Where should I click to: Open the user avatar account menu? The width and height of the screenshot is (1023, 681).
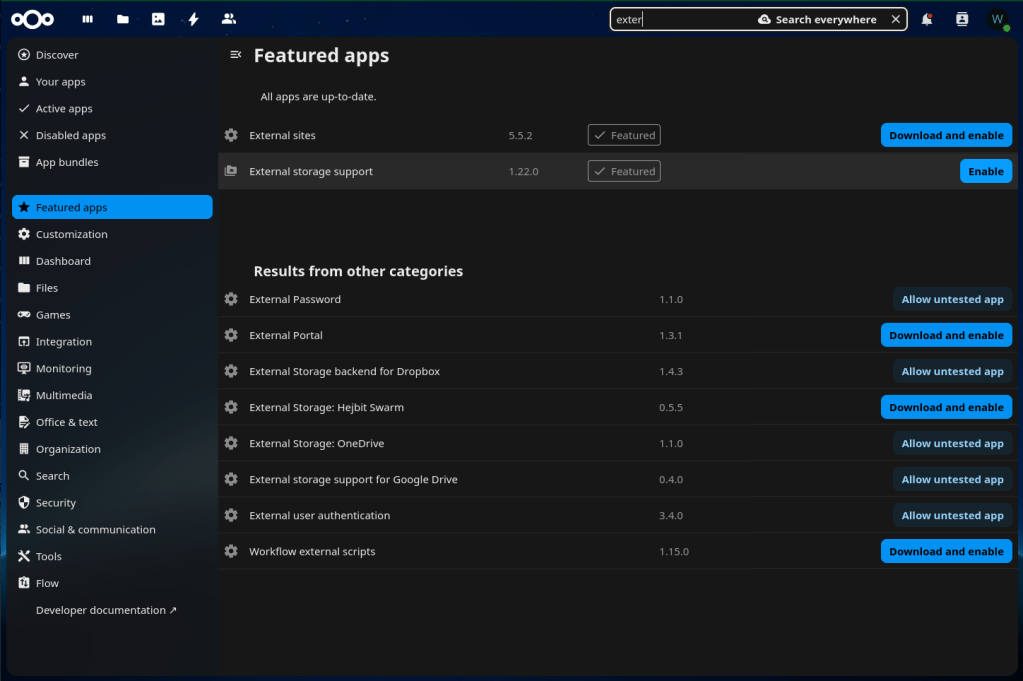pyautogui.click(x=997, y=19)
